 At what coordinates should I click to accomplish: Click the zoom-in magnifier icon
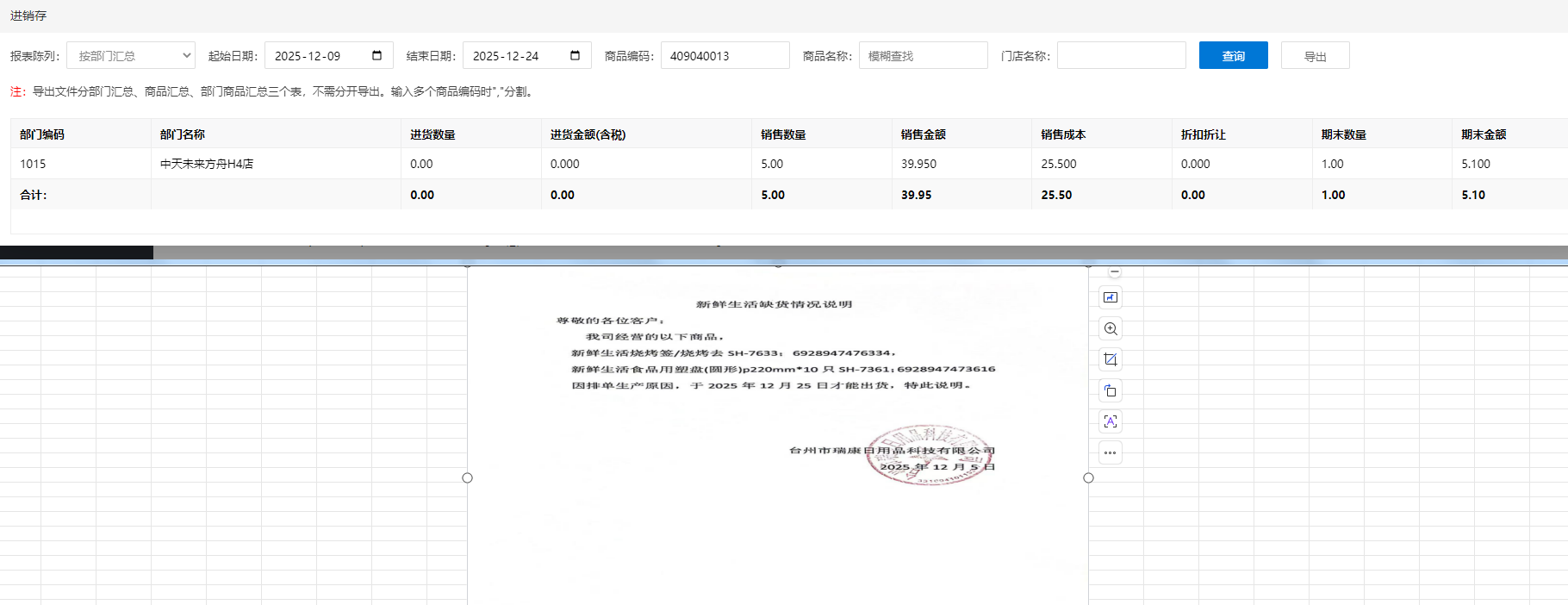point(1111,328)
